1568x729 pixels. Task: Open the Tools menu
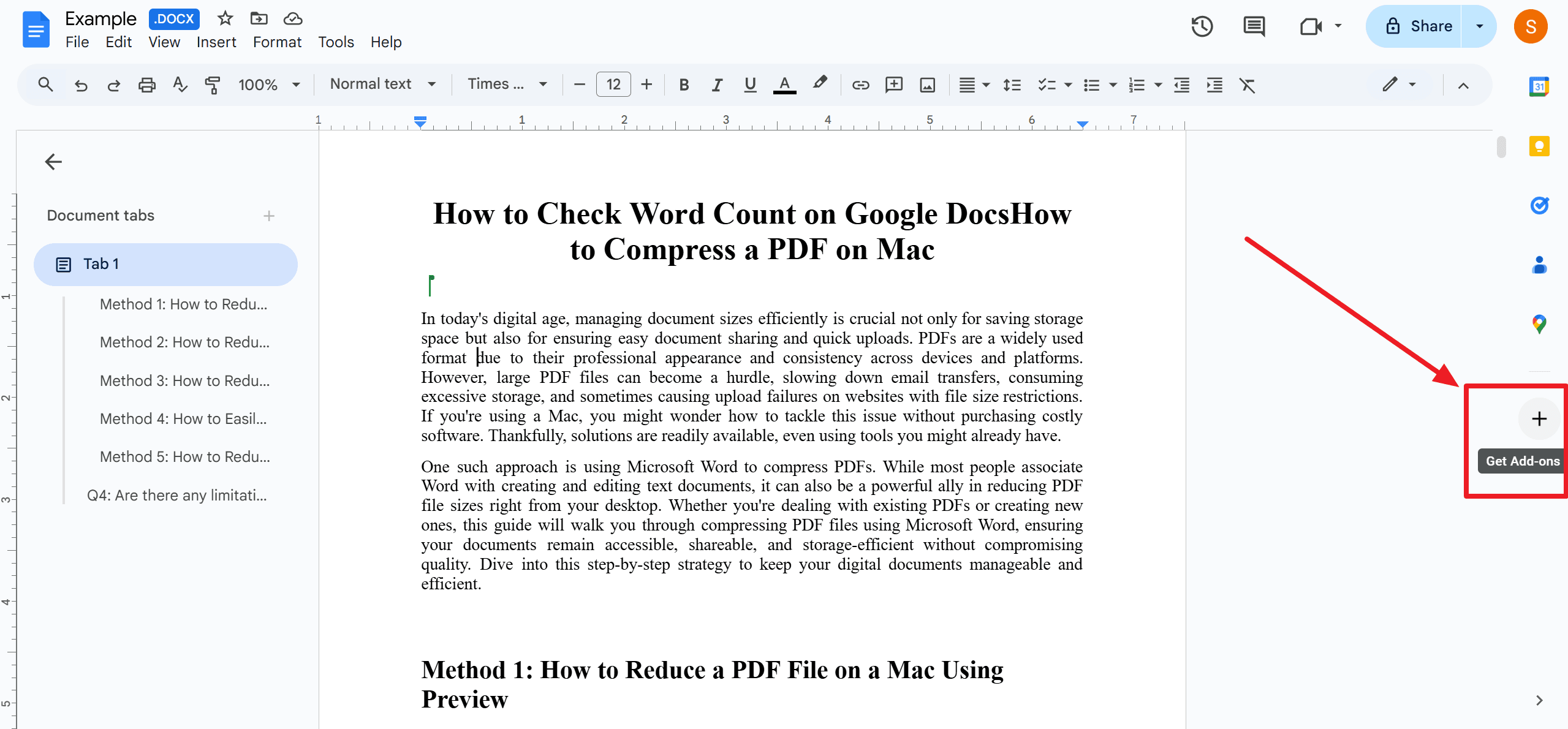(x=336, y=42)
